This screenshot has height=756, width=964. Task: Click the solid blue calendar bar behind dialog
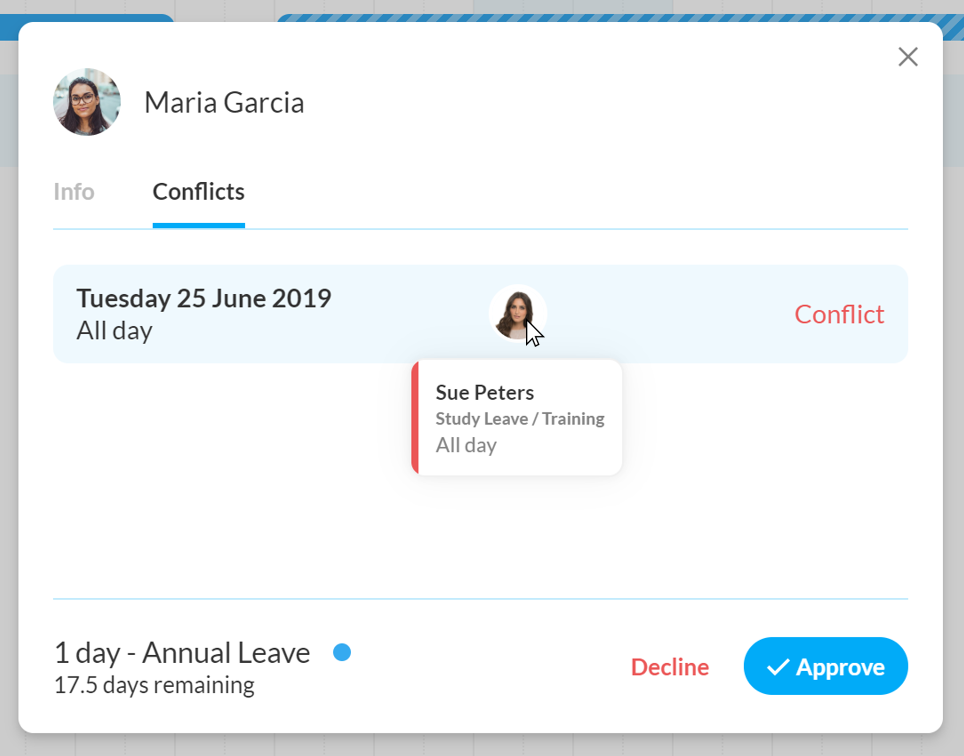coord(87,18)
